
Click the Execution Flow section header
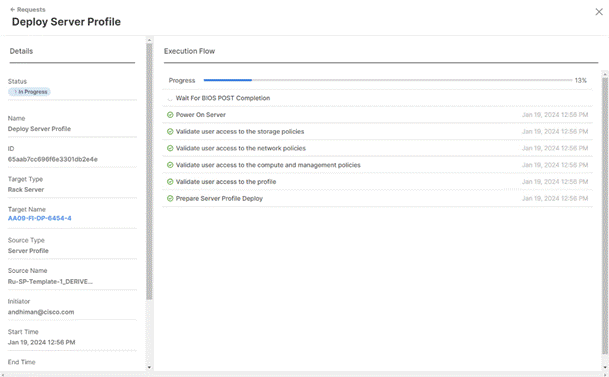pos(190,51)
